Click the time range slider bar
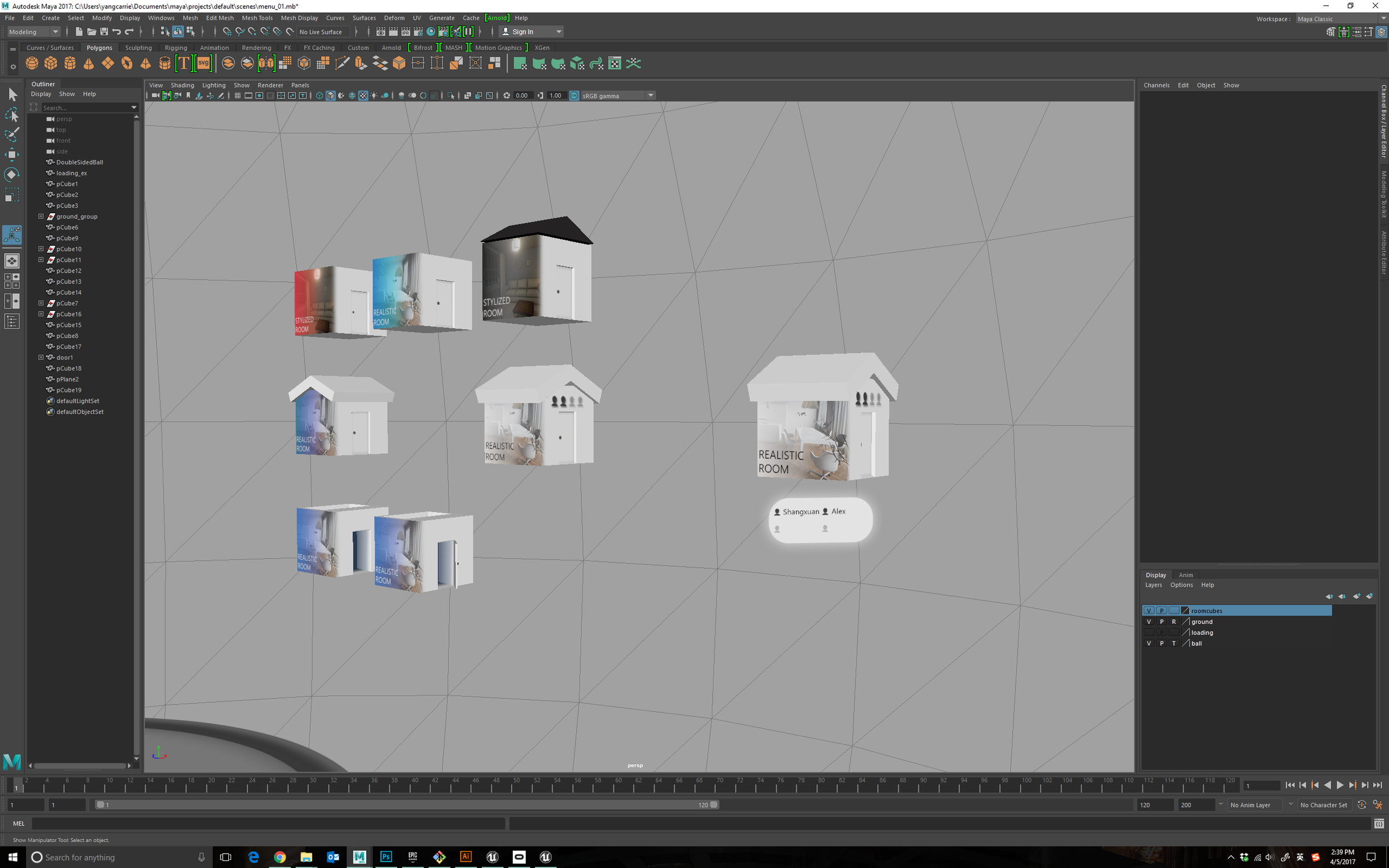Screen dimensions: 1389x868 407,805
